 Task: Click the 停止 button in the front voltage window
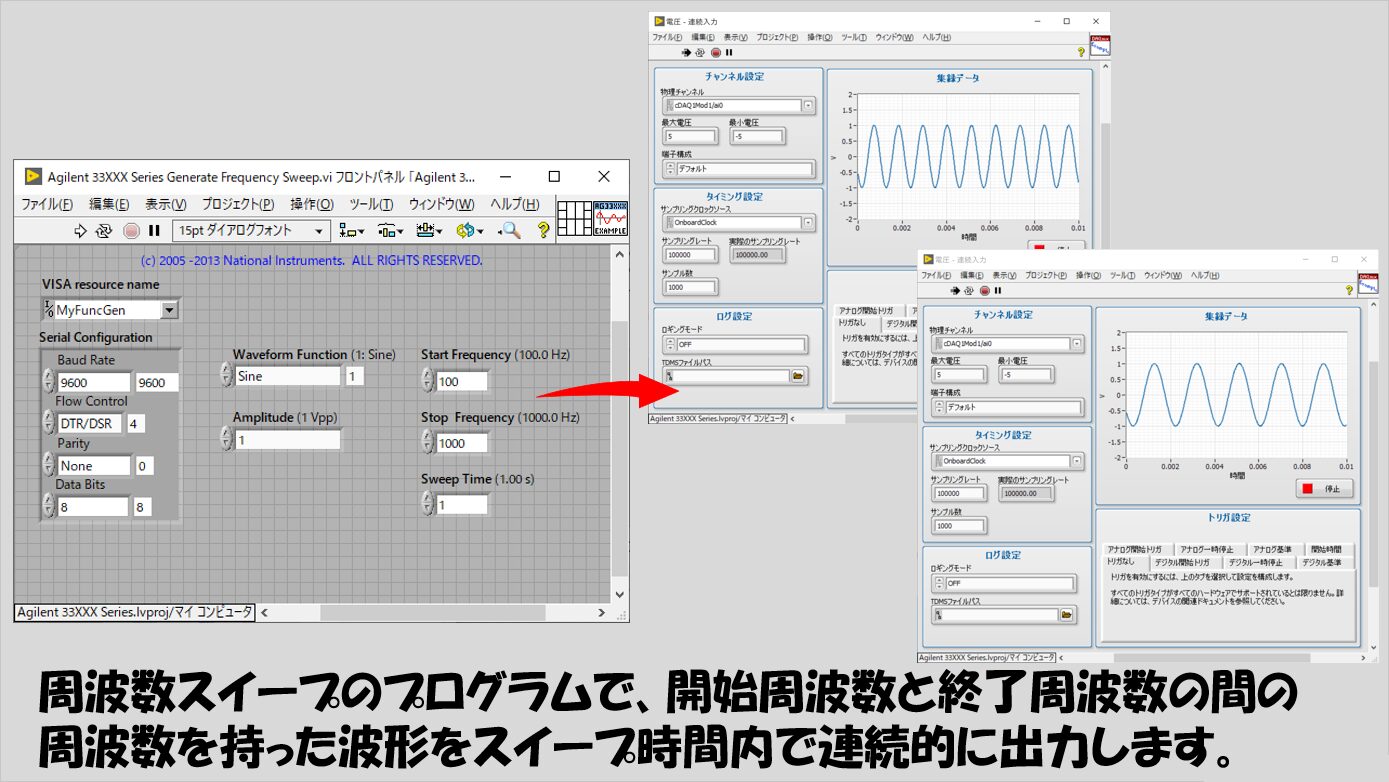click(1325, 489)
